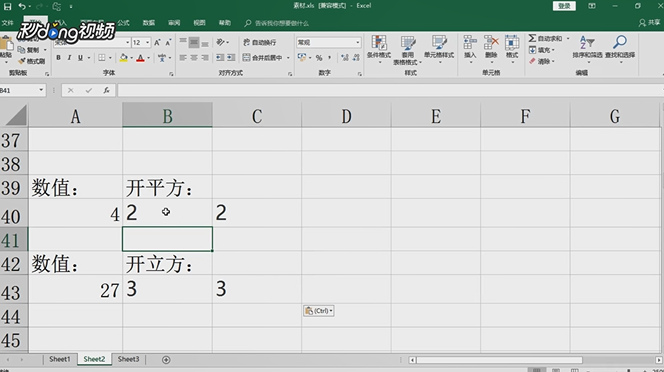Switch to the Sheet1 tab
This screenshot has height=372, width=664.
coord(59,359)
